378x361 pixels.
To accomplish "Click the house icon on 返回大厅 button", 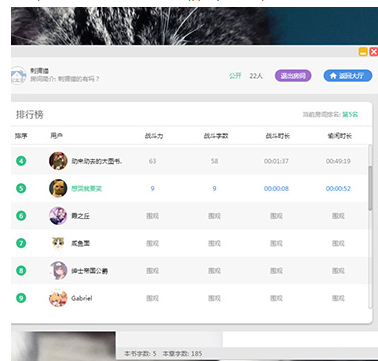I will (x=333, y=76).
